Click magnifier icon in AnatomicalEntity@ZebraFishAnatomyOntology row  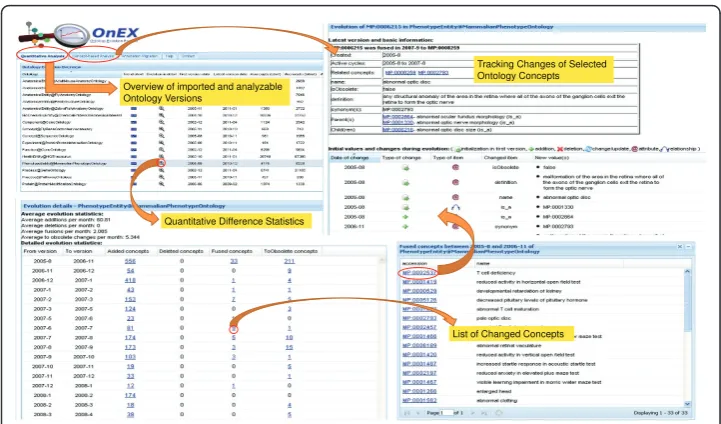pyautogui.click(x=161, y=109)
